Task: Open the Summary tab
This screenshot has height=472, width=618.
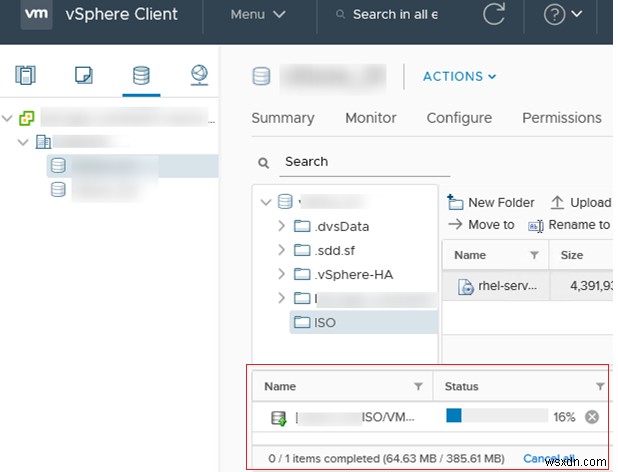Action: pyautogui.click(x=283, y=118)
